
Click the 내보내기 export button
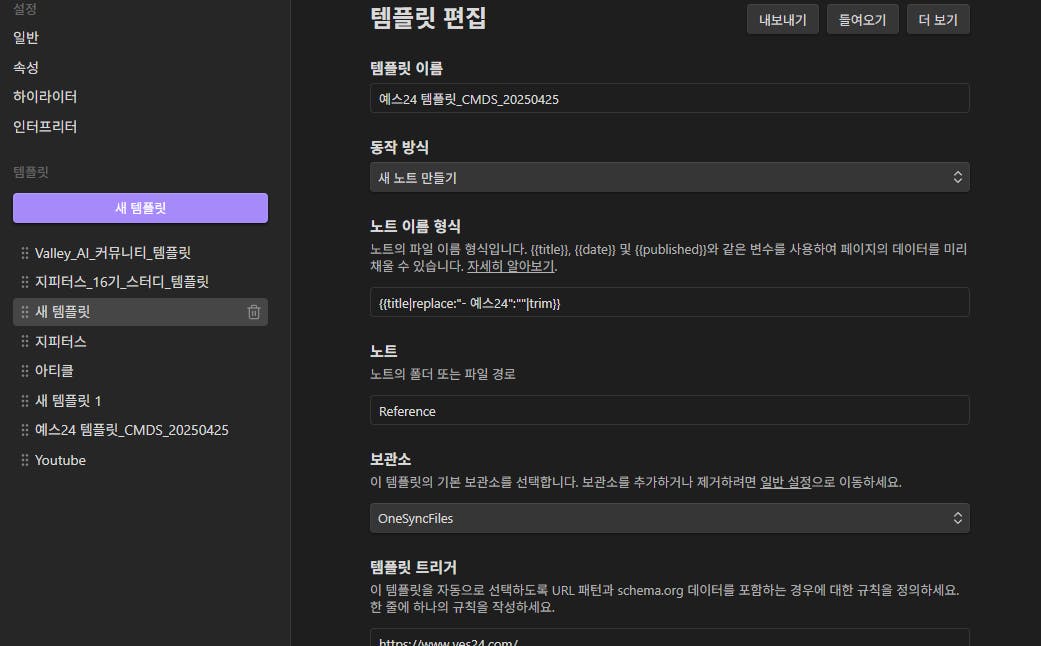(x=783, y=20)
